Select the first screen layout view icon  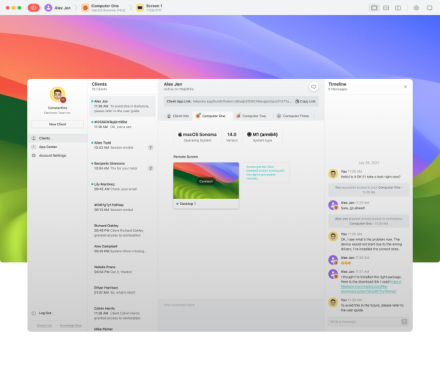pyautogui.click(x=374, y=8)
